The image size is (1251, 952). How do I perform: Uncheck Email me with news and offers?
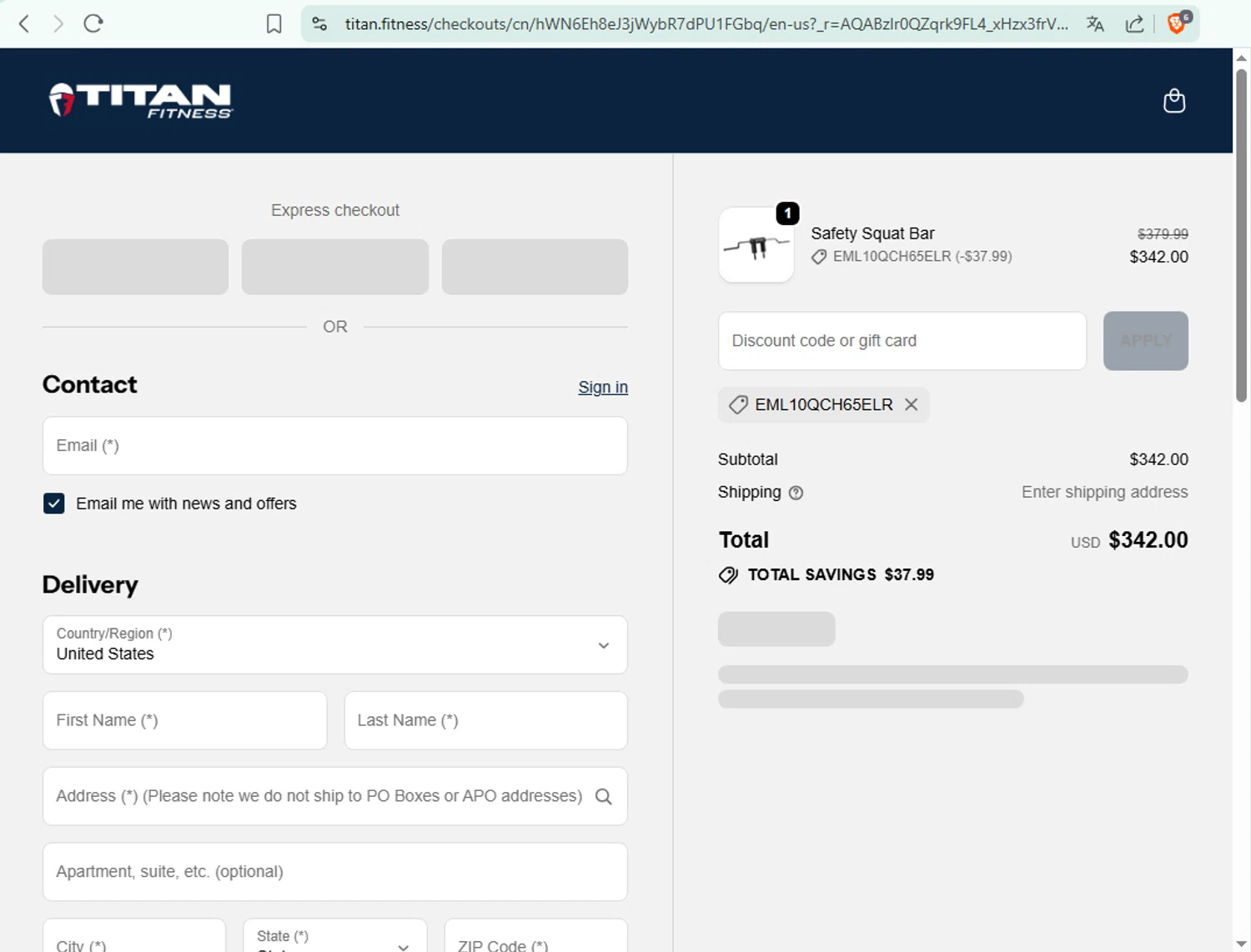[54, 504]
